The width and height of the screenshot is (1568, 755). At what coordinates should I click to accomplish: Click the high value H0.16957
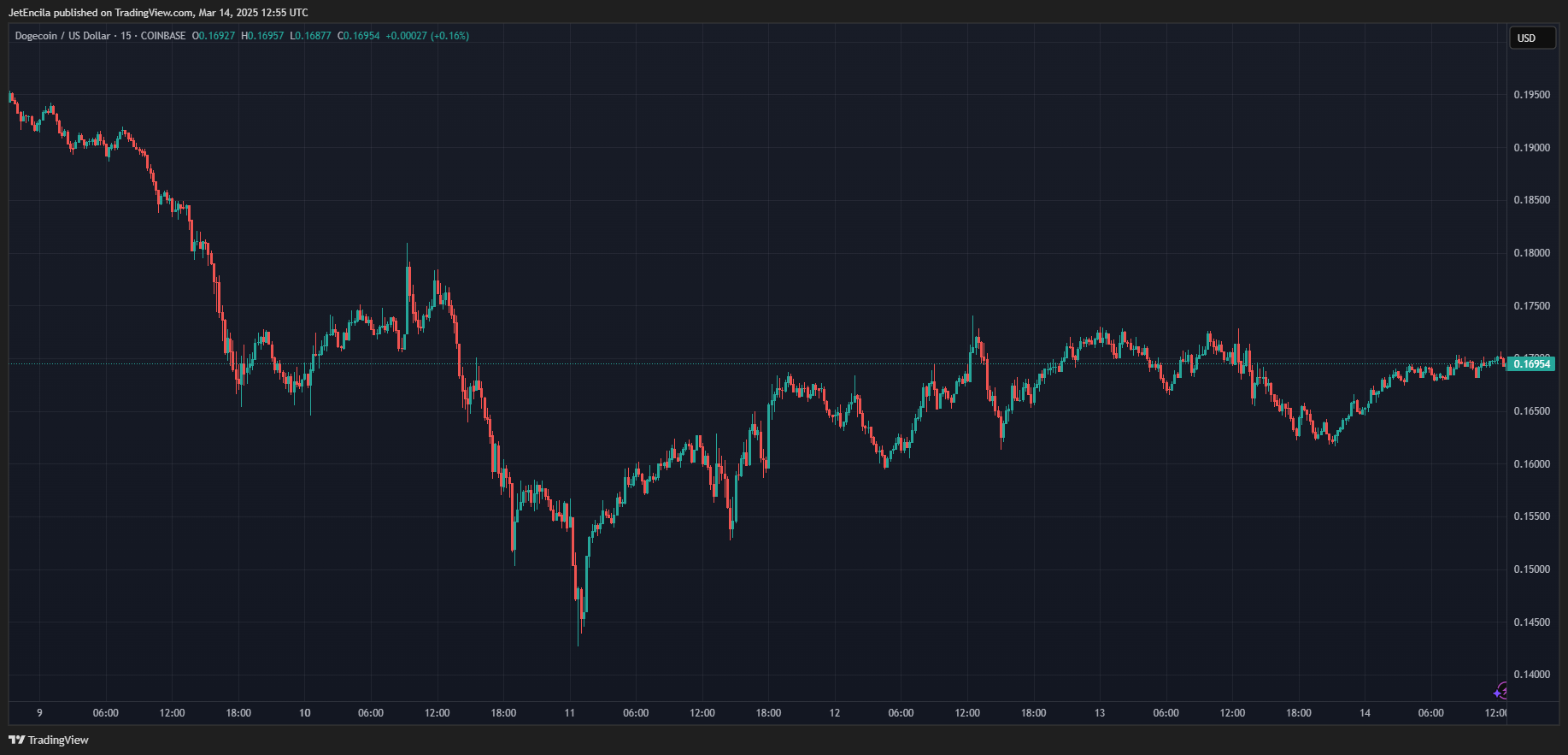click(262, 36)
